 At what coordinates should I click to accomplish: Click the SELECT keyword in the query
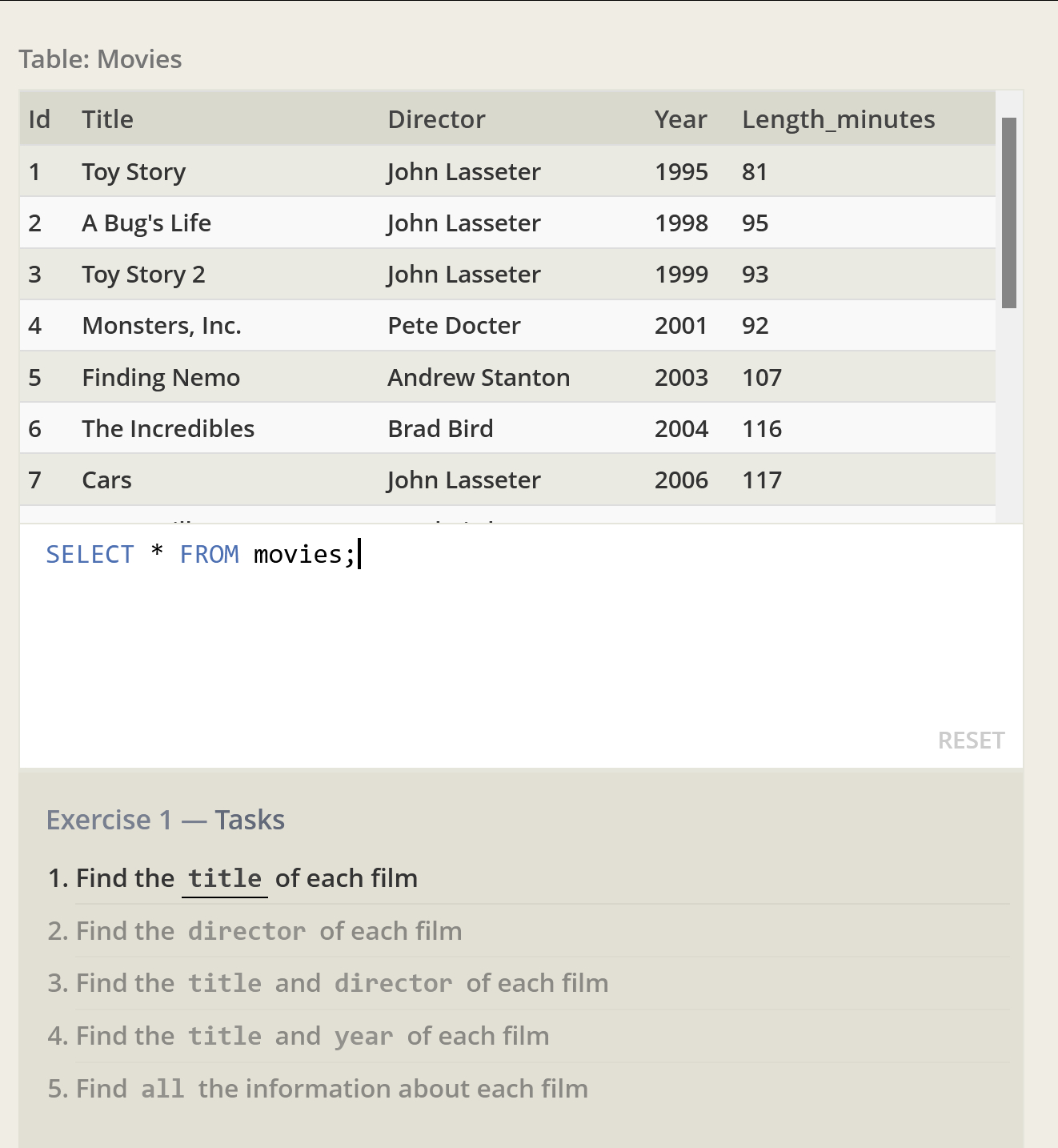point(90,555)
